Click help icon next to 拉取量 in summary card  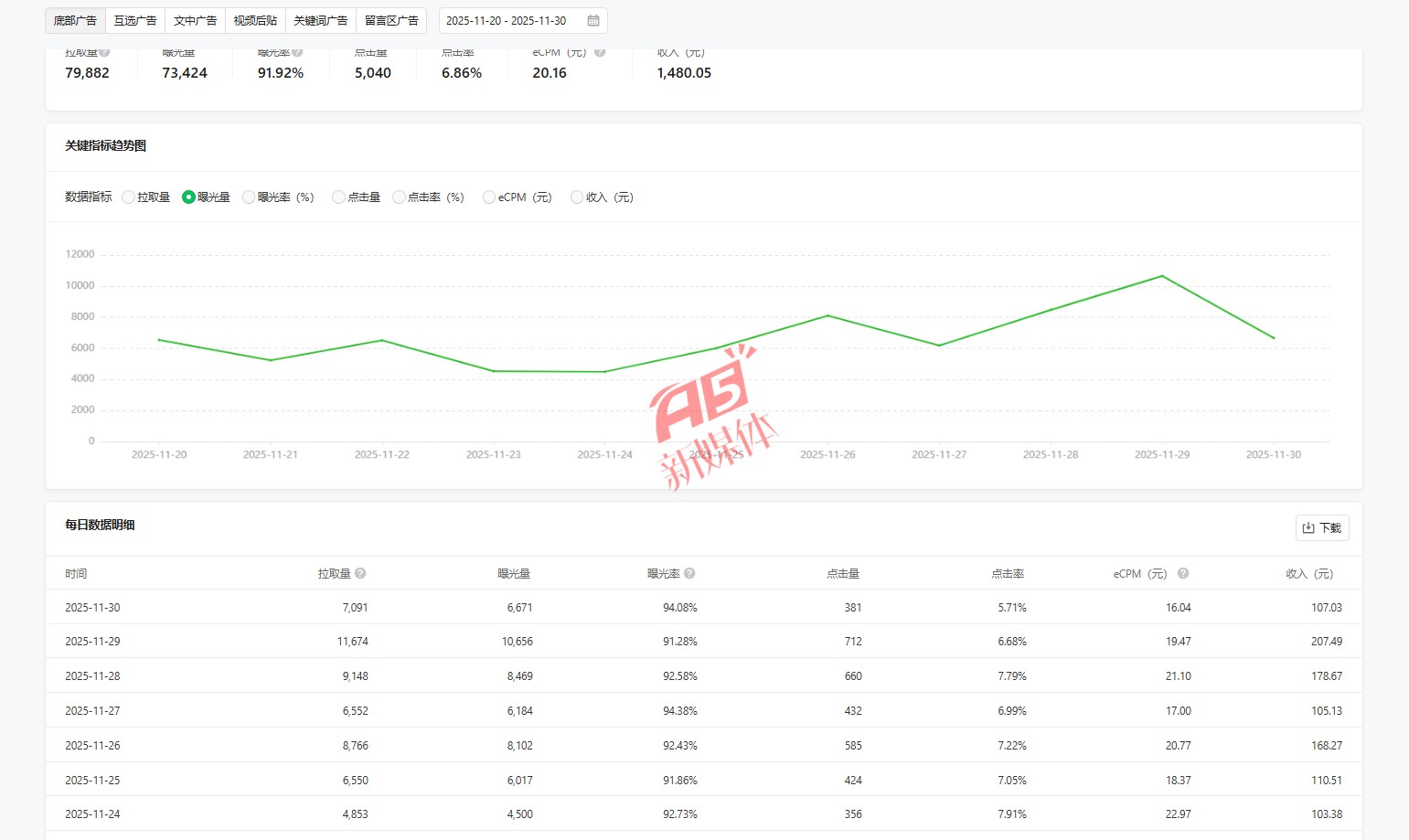(104, 53)
